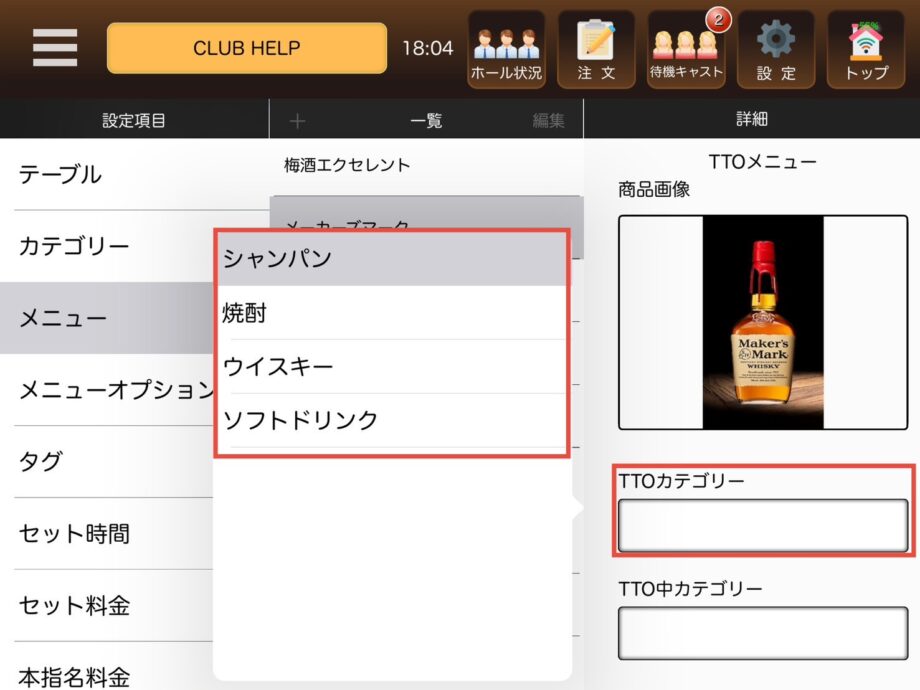The image size is (920, 690).
Task: Pick ウイスキー from the popup list
Action: [390, 367]
